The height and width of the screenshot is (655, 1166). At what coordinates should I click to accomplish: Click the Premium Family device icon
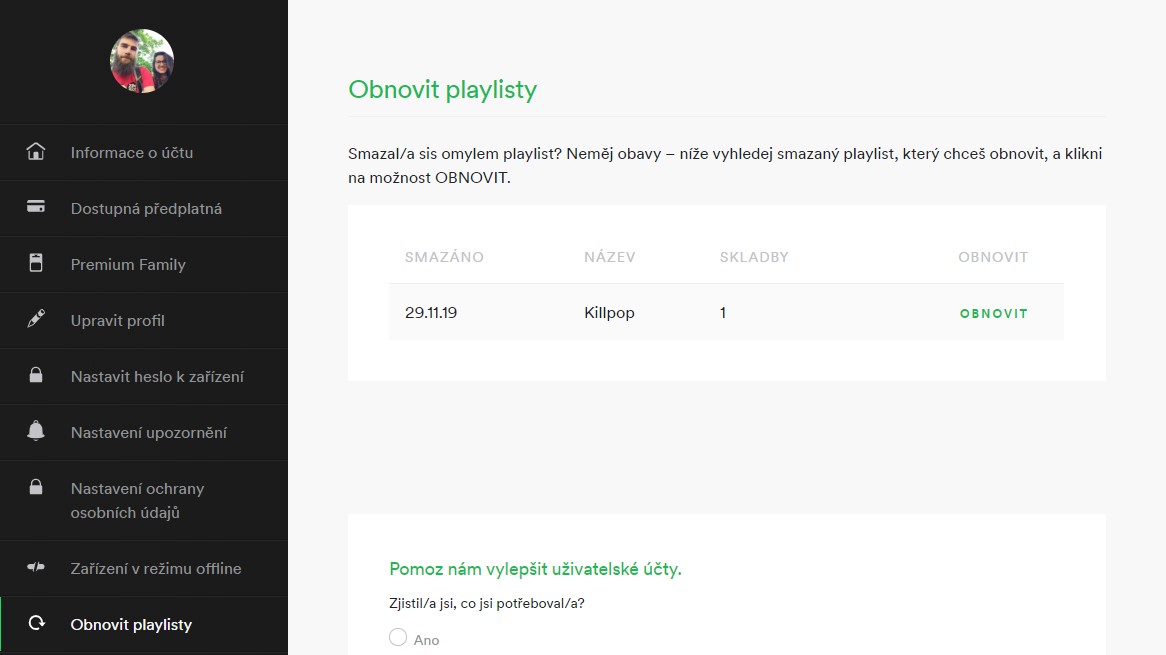coord(36,262)
